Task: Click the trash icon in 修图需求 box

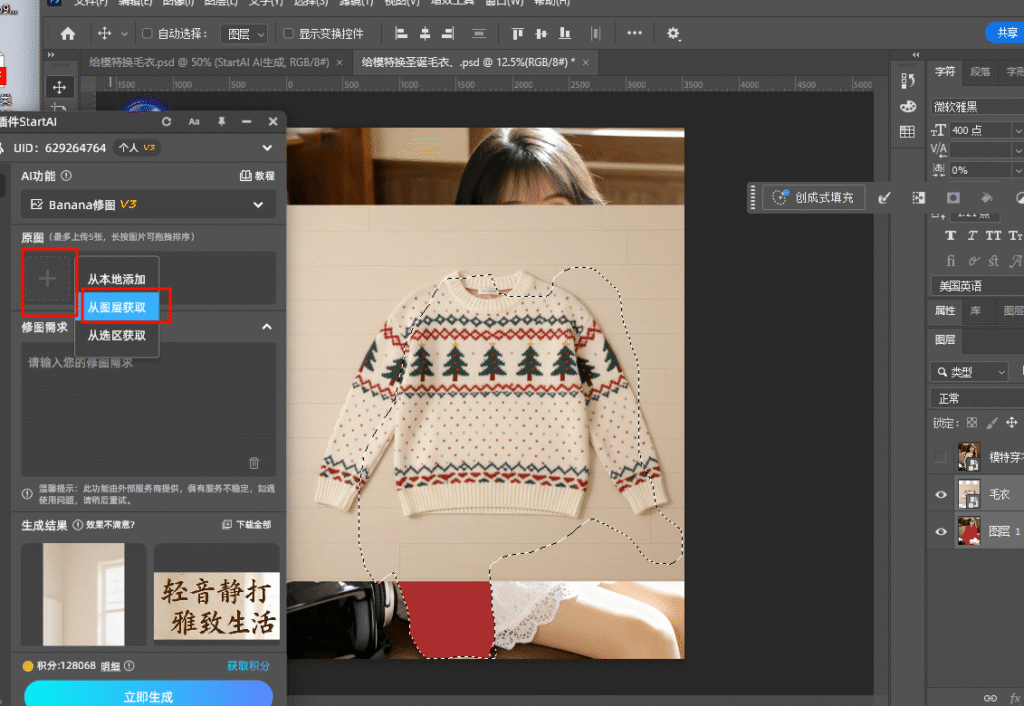Action: (254, 463)
